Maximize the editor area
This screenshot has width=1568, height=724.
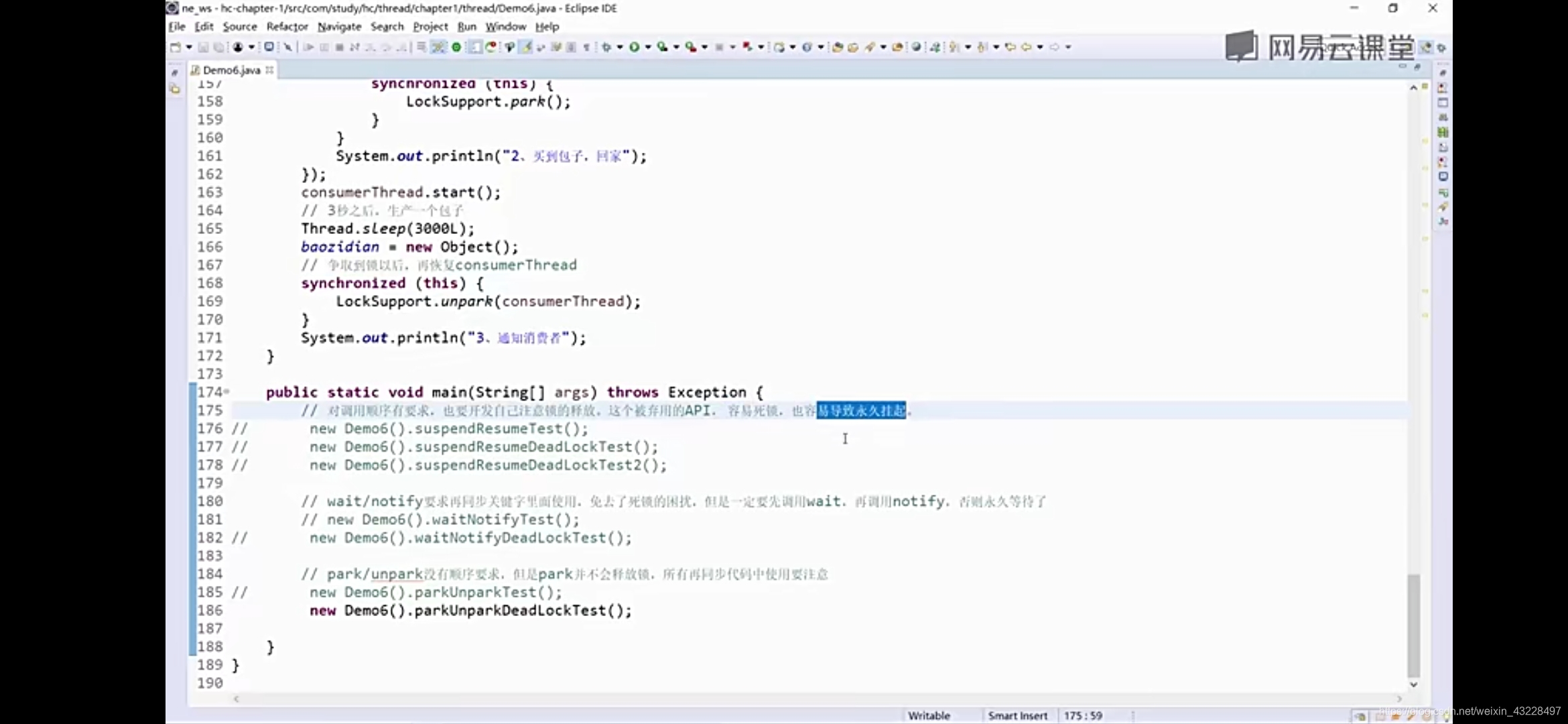(x=1417, y=67)
